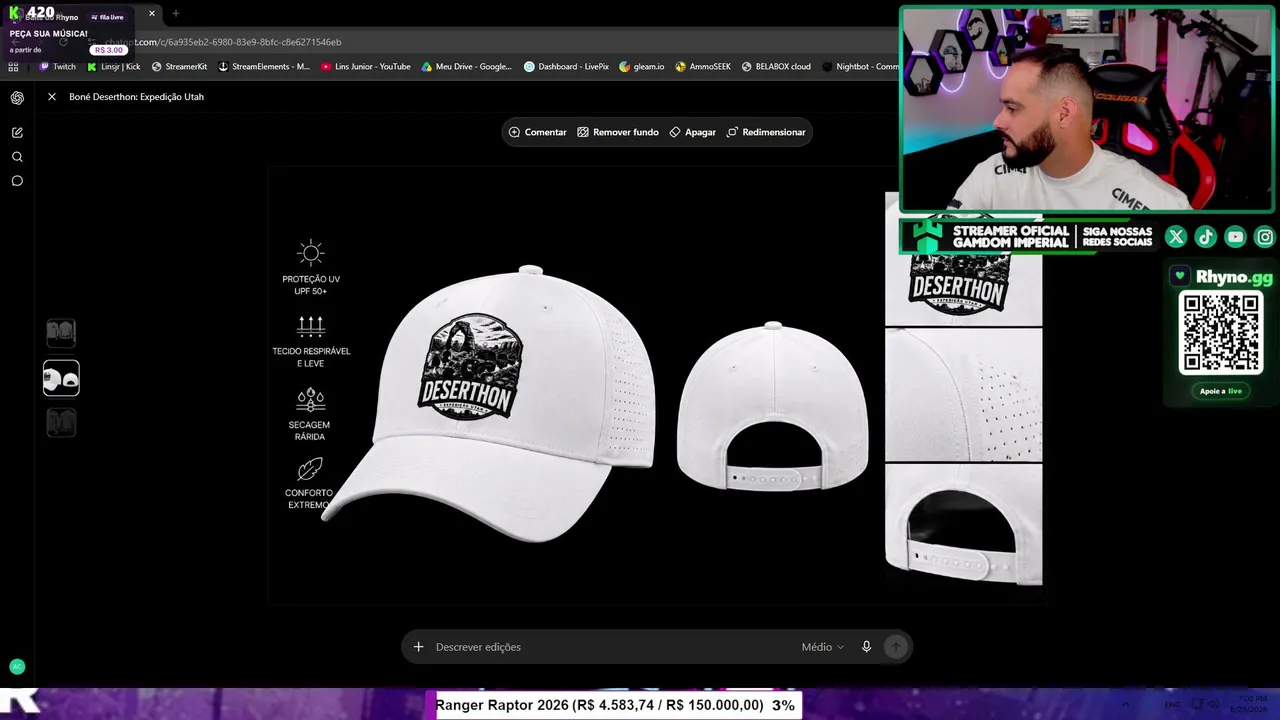
Task: Open the Meu Drive - Google bookmark
Action: tap(467, 67)
